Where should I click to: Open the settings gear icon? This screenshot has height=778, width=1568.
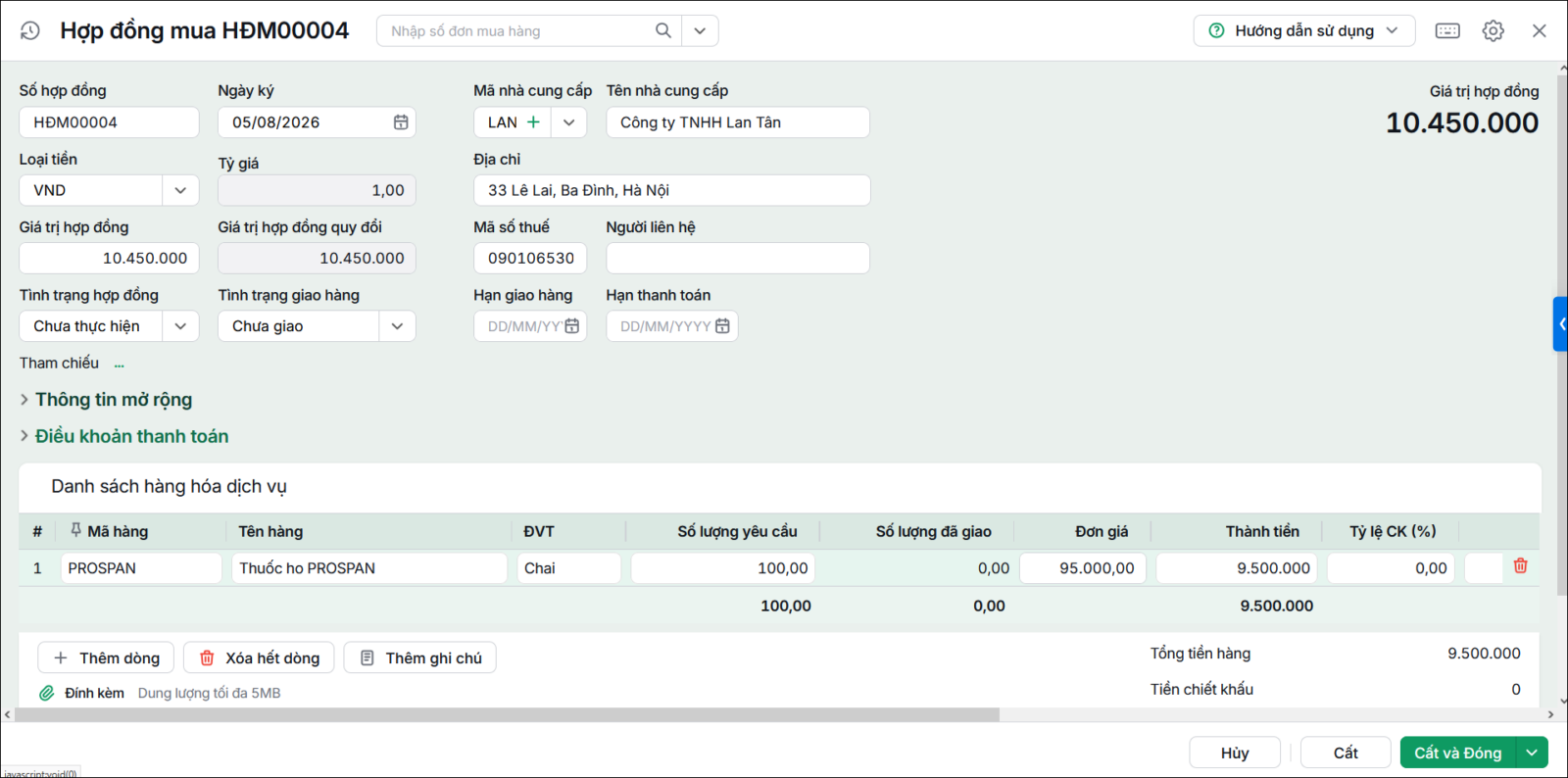pos(1493,30)
